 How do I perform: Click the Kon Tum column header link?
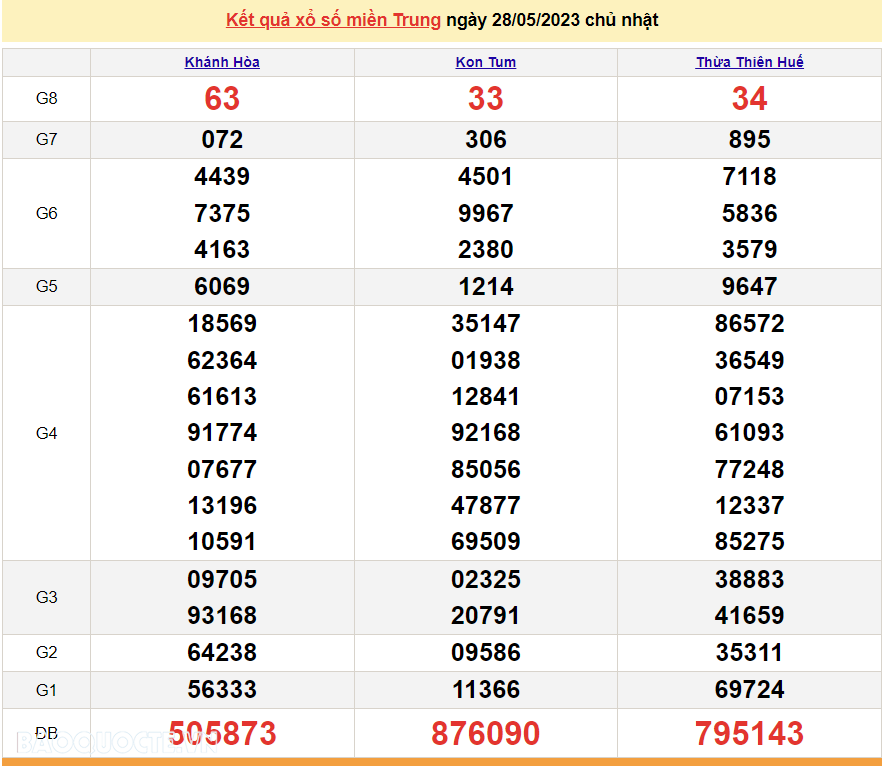coord(486,62)
